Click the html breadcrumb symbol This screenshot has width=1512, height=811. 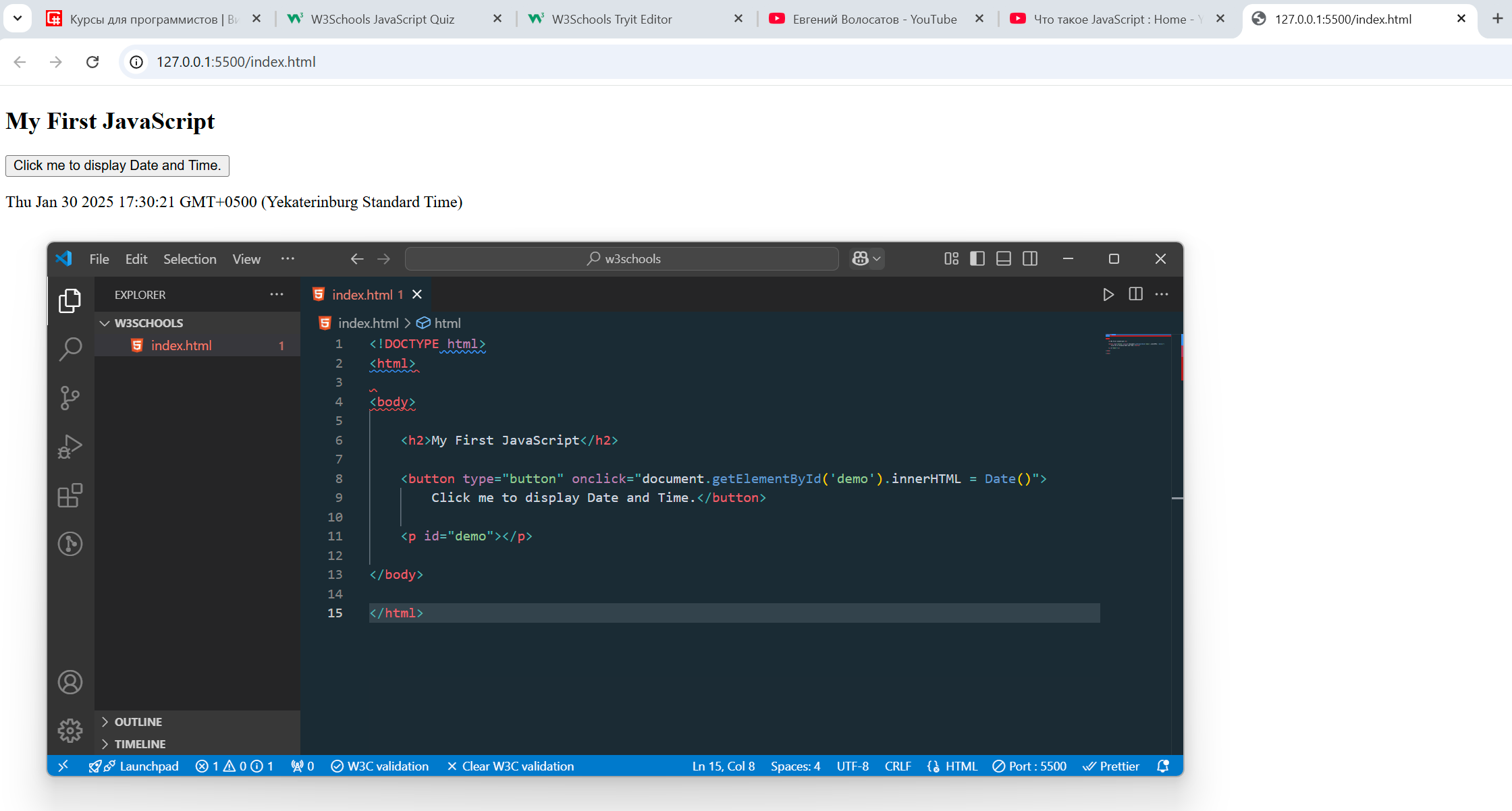point(439,323)
